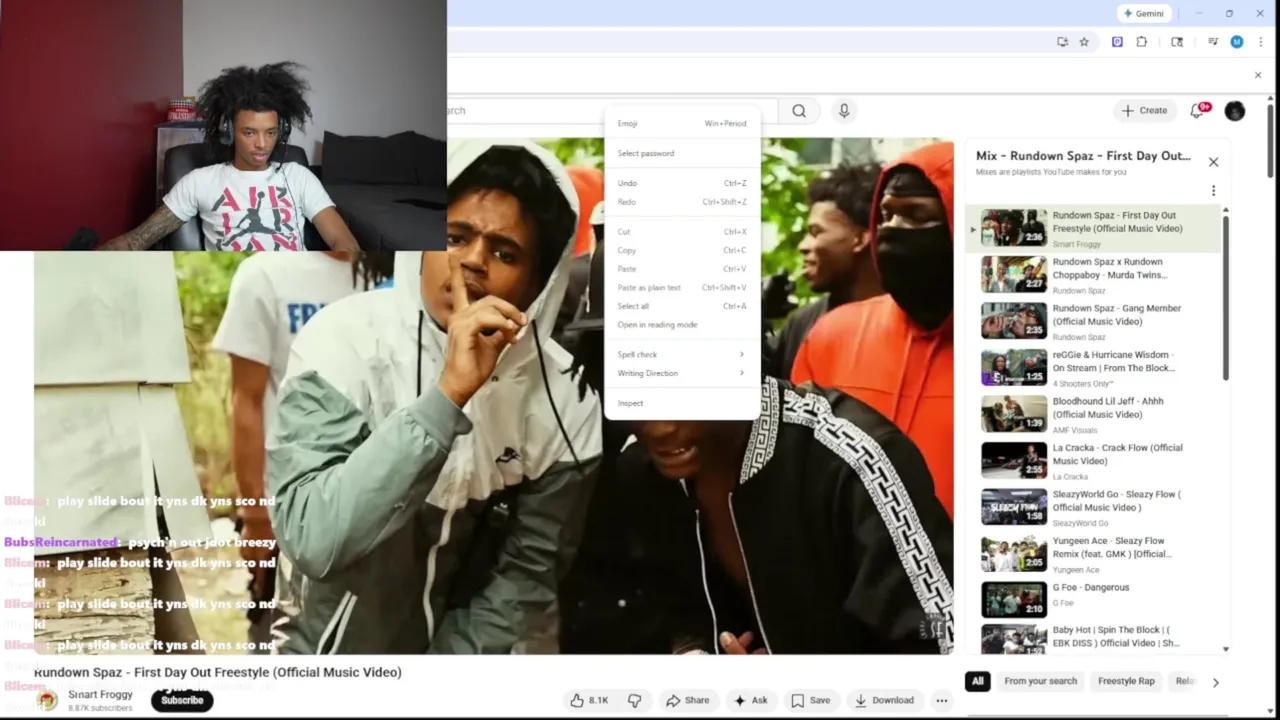This screenshot has height=720, width=1280.
Task: Select the All filter chip
Action: [977, 682]
